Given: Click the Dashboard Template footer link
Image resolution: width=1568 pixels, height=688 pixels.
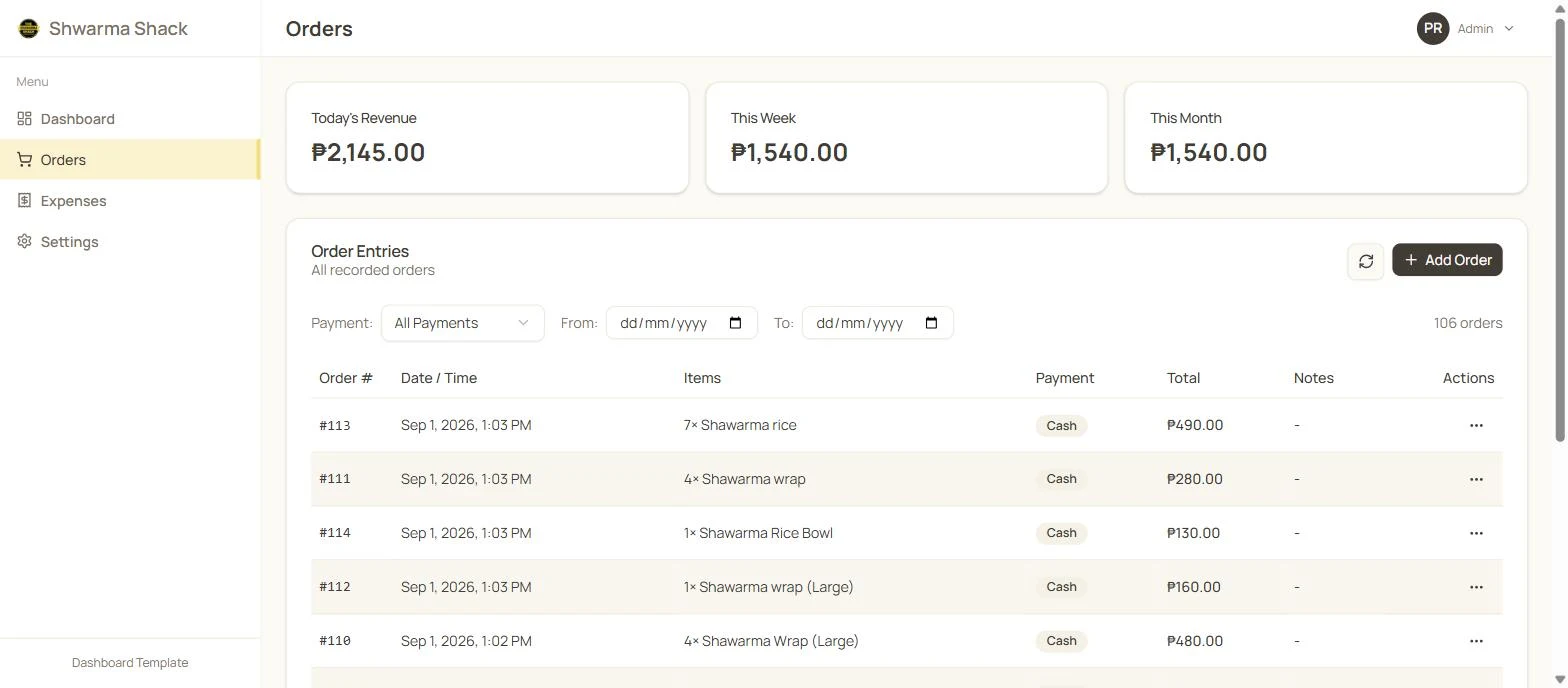Looking at the screenshot, I should point(130,663).
